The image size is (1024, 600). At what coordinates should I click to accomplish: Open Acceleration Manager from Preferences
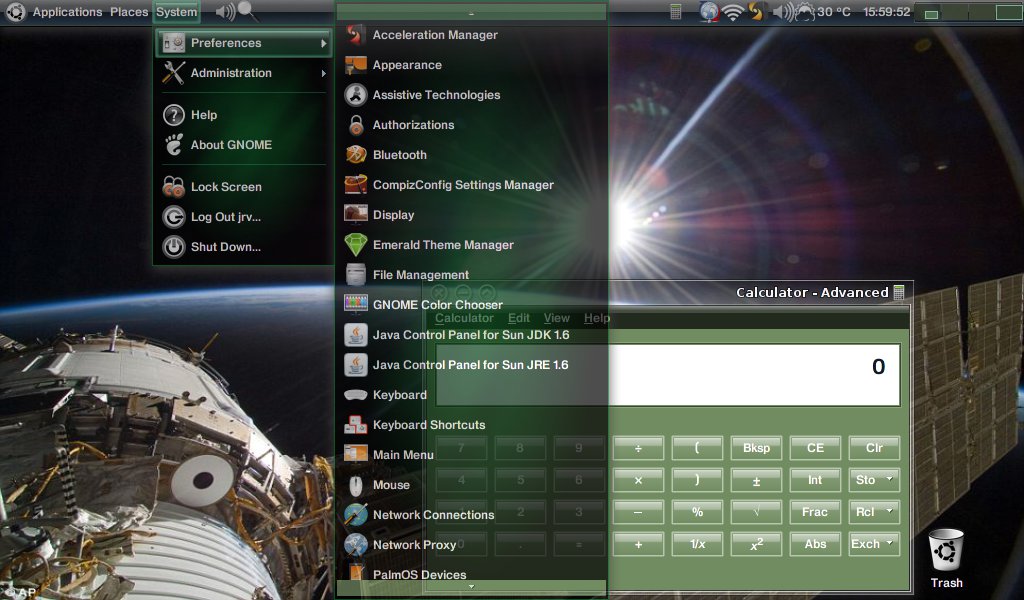[472, 35]
